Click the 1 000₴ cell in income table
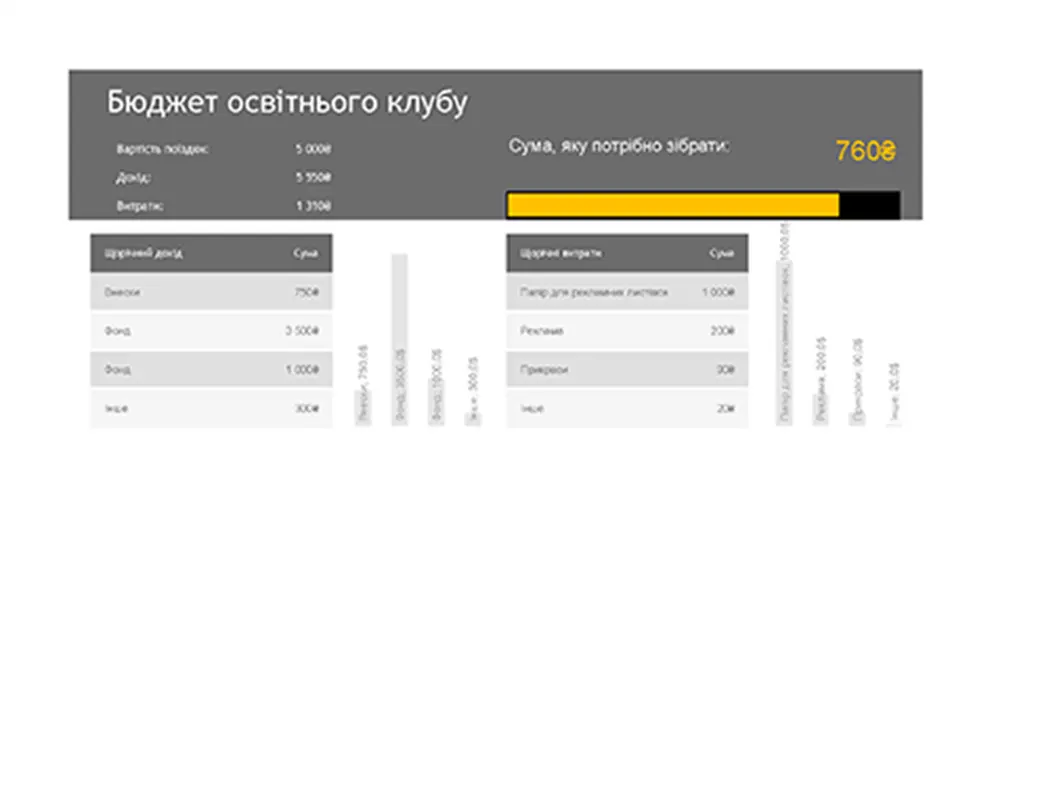The image size is (1038, 800). pos(303,370)
